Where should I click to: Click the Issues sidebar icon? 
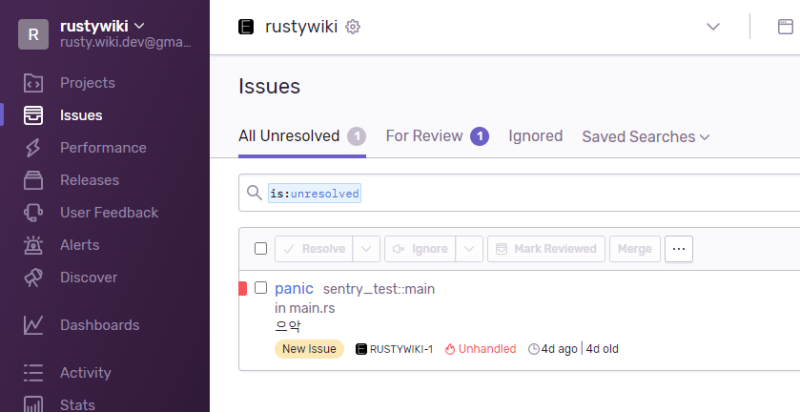click(x=33, y=115)
